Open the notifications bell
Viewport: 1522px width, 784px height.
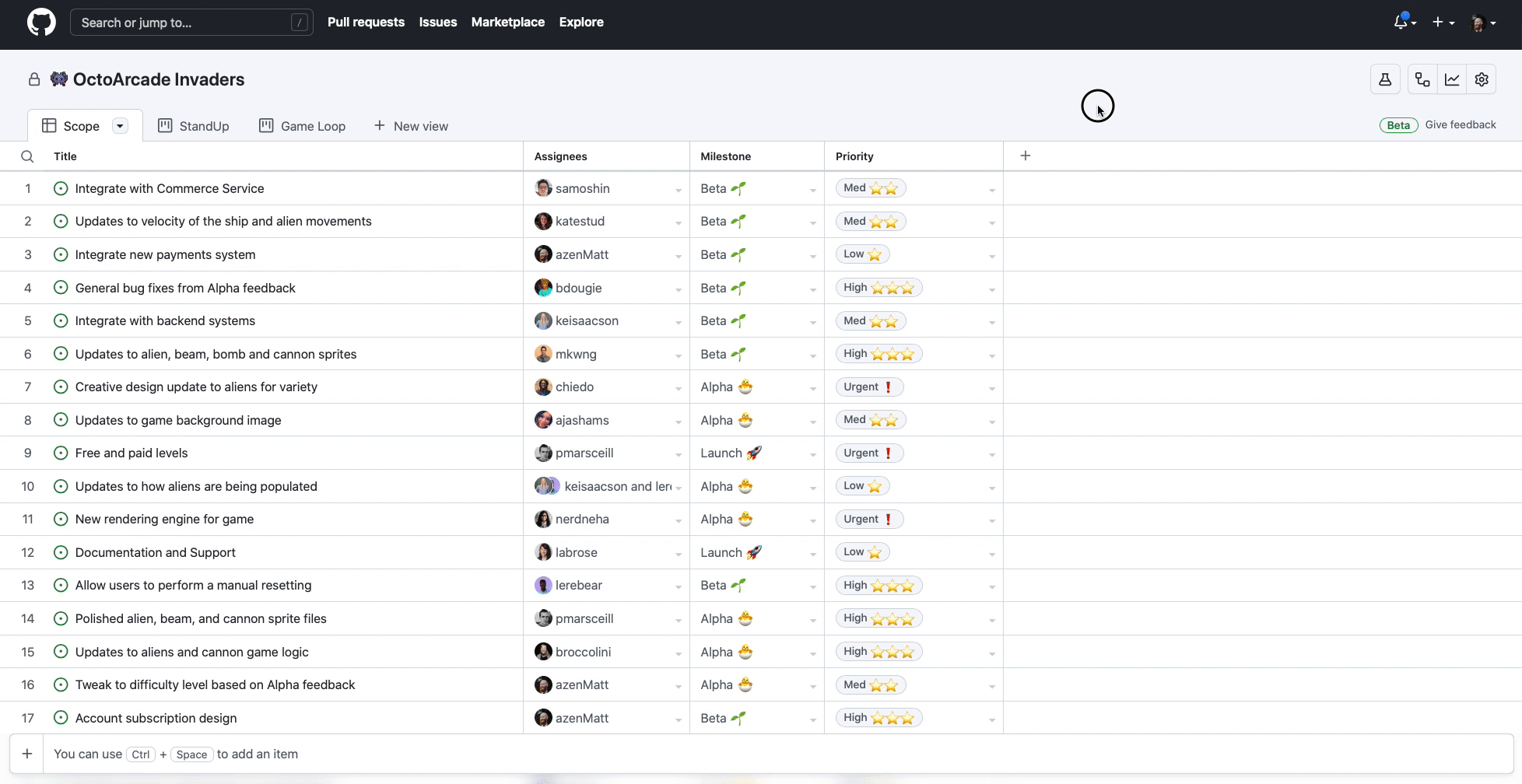click(1401, 23)
